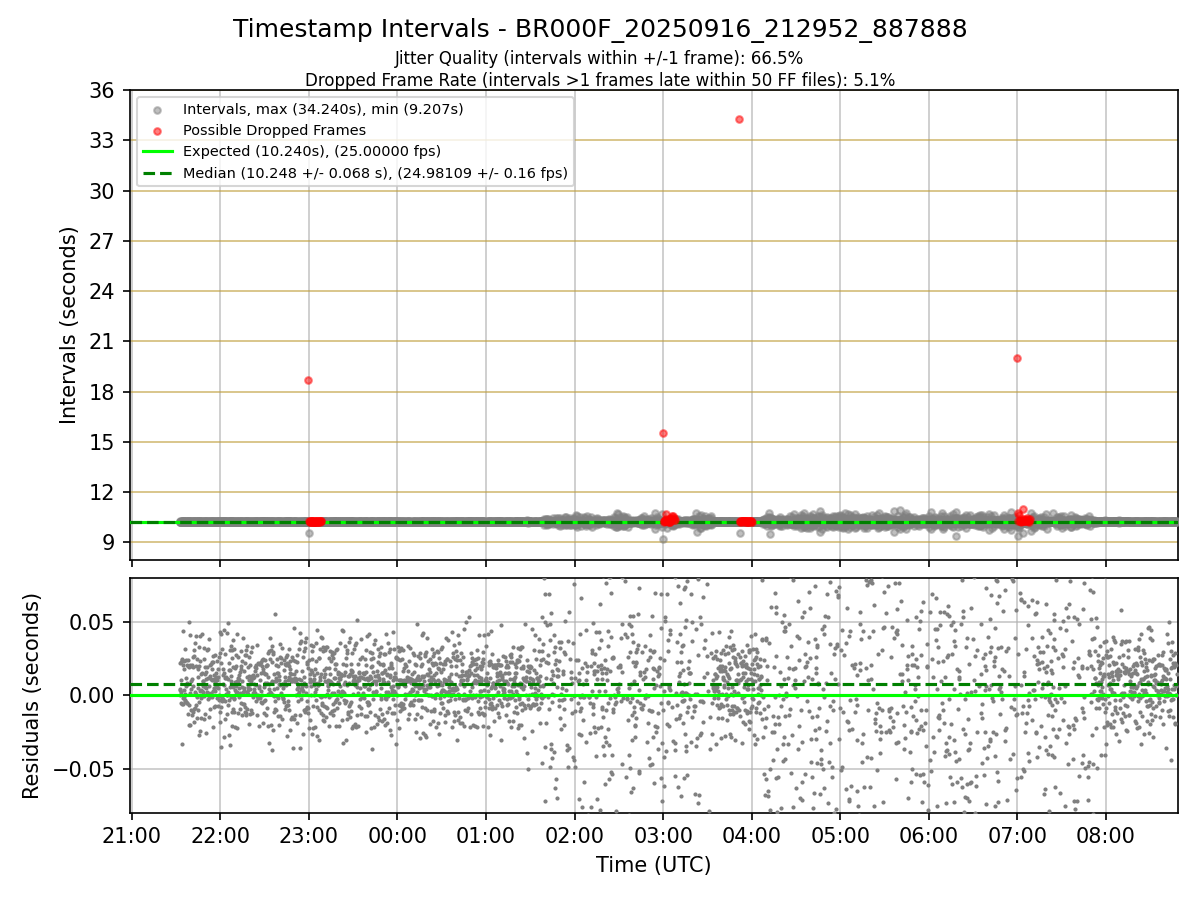Click the solid green line sample in the legend
The image size is (1200, 900).
157,152
